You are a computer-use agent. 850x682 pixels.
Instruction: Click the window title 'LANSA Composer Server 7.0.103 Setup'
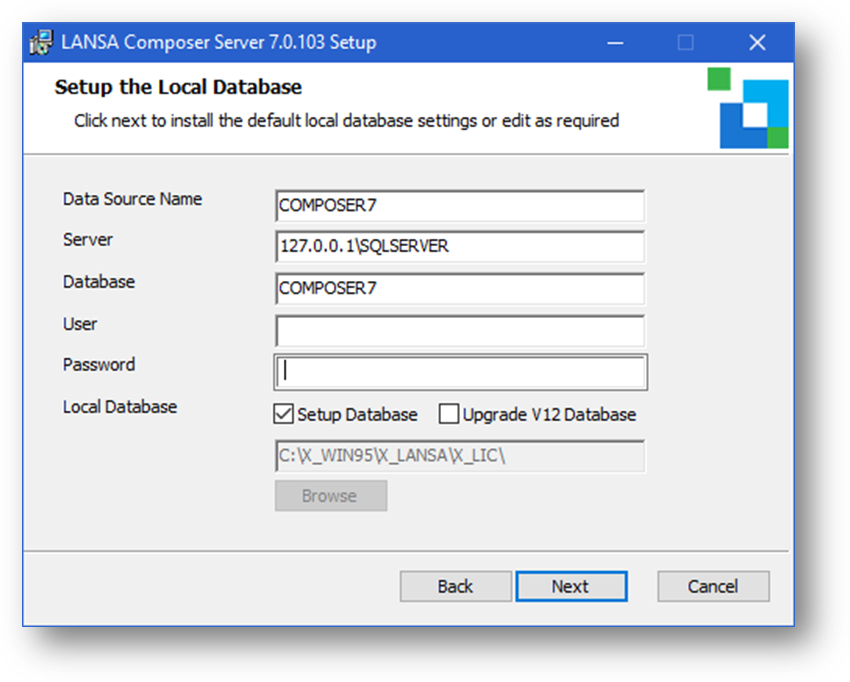pyautogui.click(x=218, y=42)
